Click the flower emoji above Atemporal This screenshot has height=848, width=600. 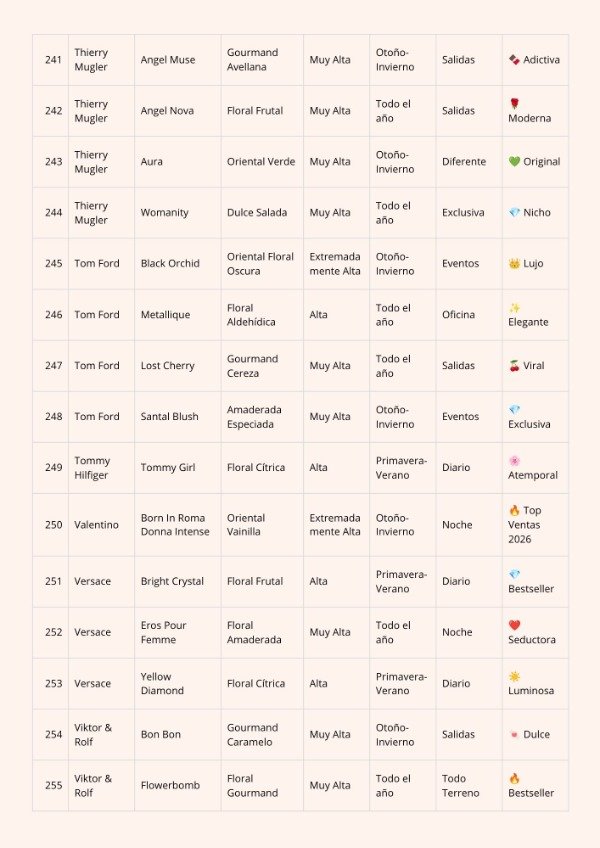coord(514,461)
